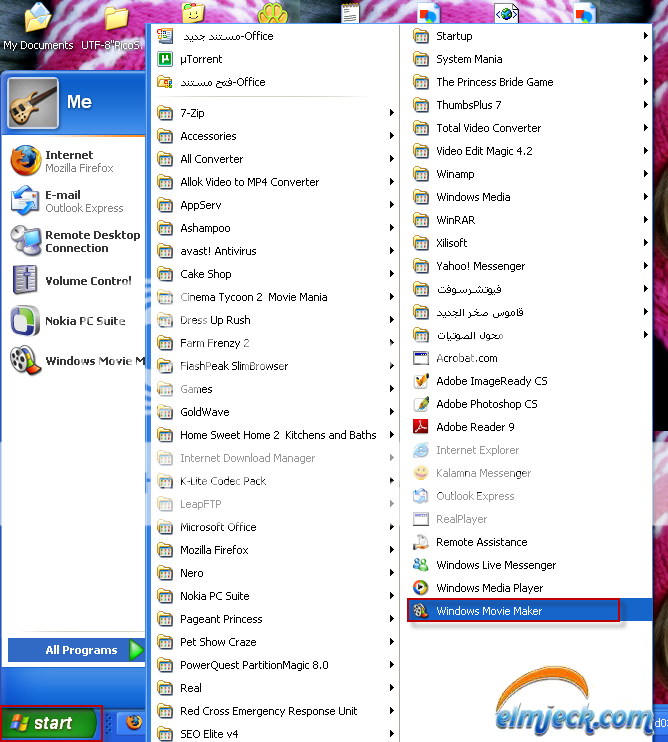Open the Ashampoo program group

276,228
